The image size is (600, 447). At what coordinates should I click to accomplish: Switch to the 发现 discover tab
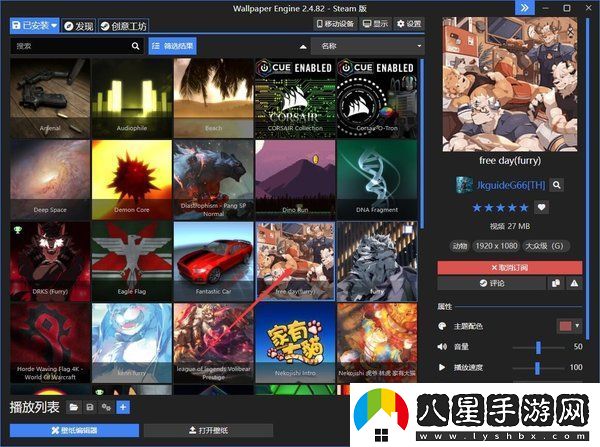(79, 26)
